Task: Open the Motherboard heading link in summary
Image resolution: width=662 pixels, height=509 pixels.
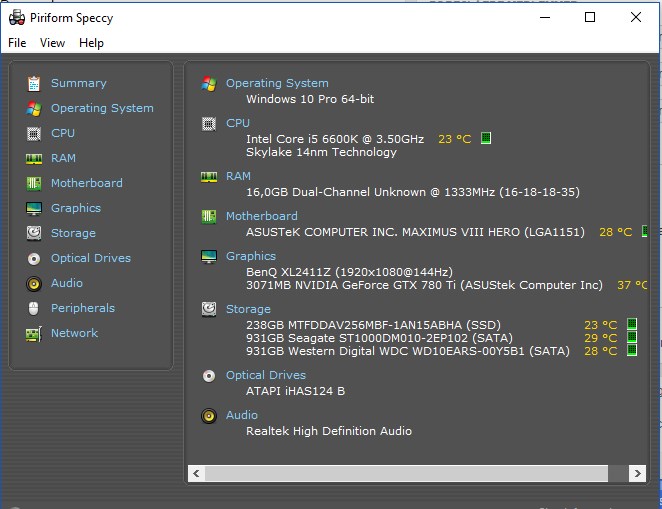Action: 261,216
